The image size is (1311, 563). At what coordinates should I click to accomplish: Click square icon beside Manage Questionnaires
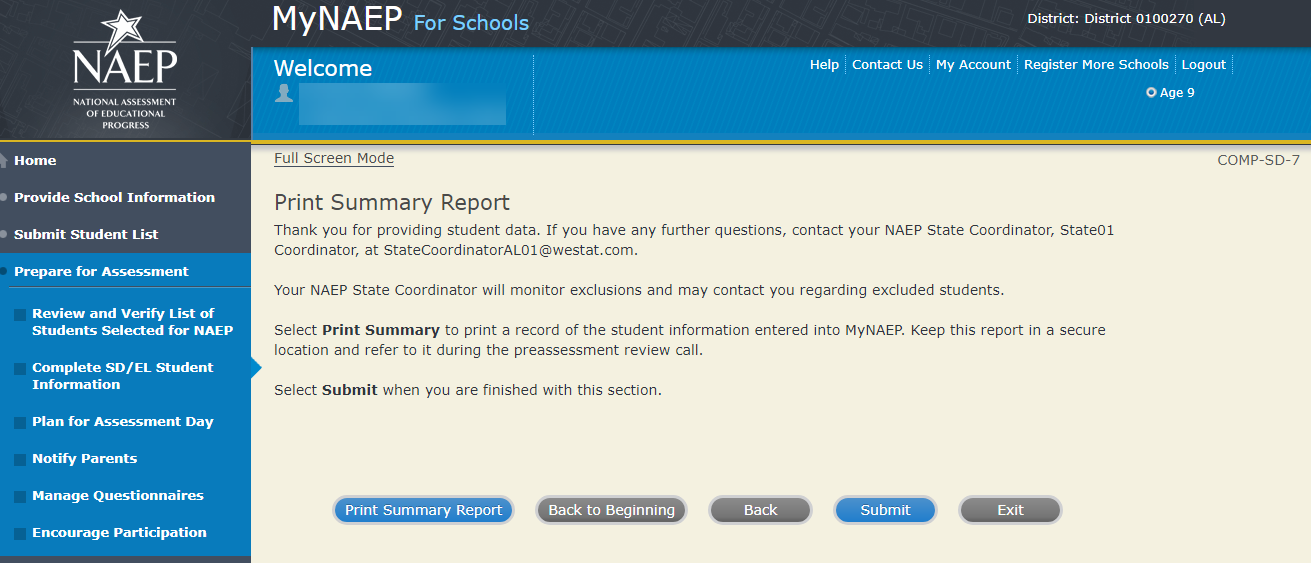tap(20, 497)
